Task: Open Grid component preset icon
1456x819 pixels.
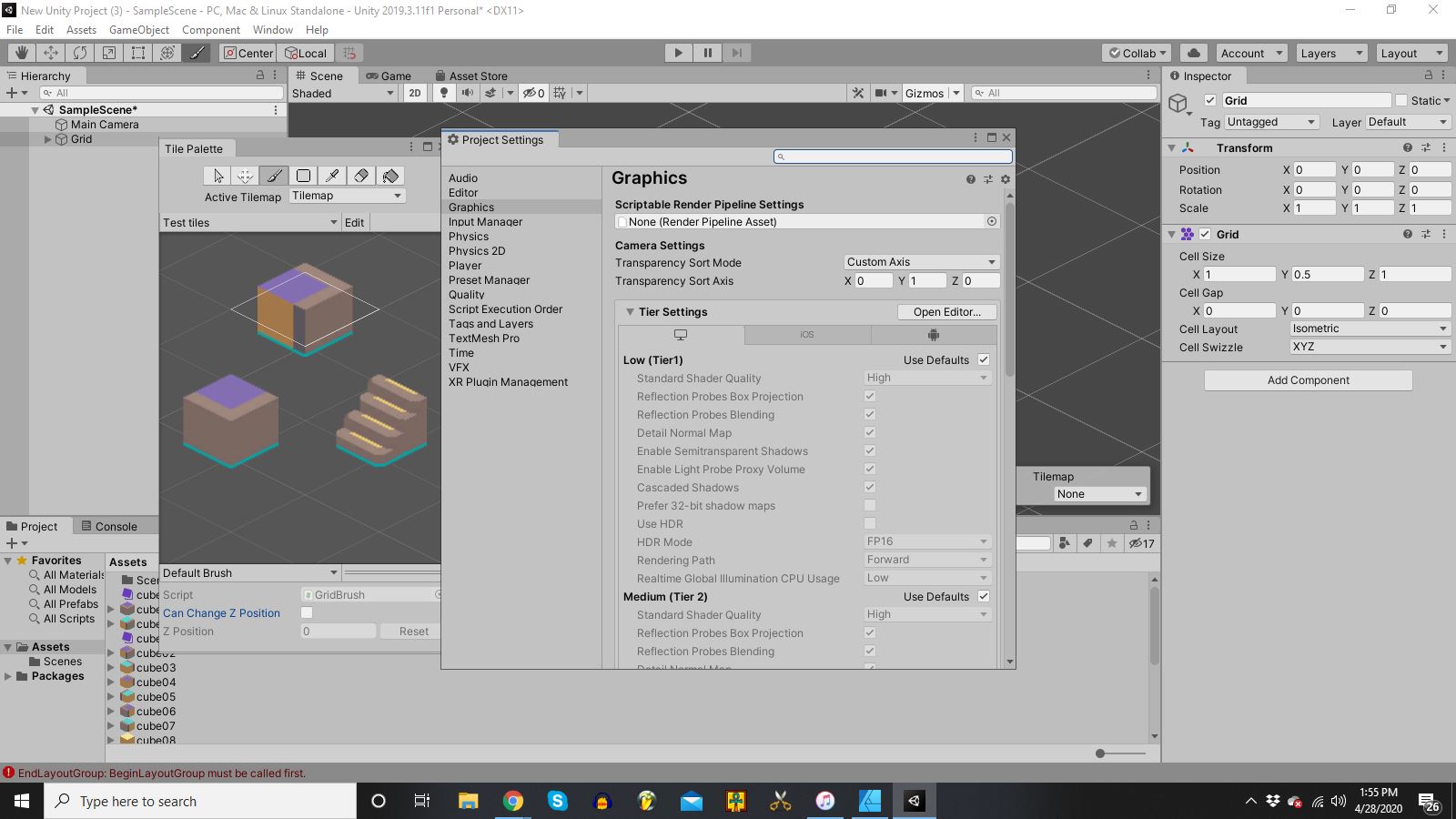Action: point(1426,234)
